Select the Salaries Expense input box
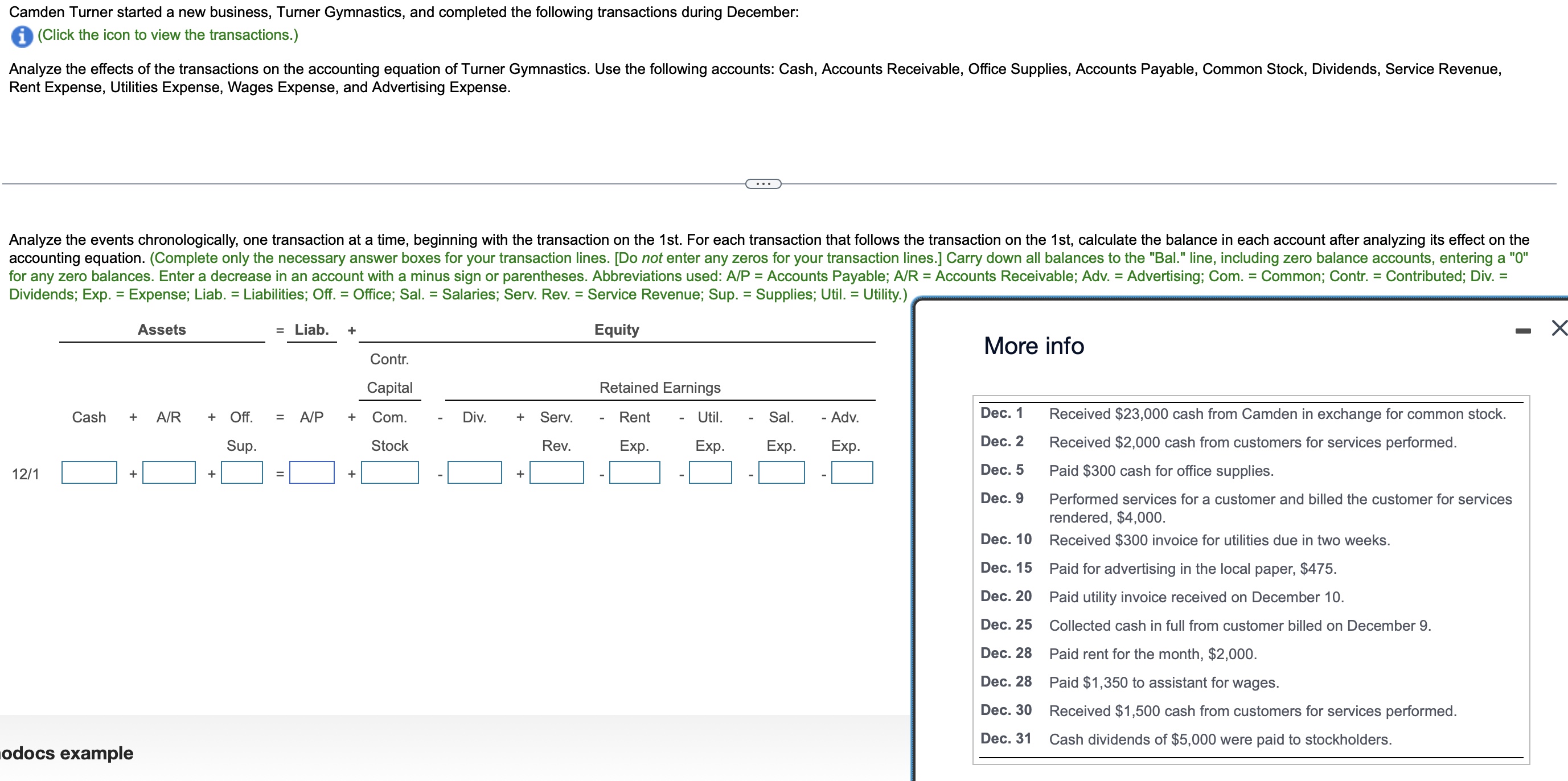This screenshot has height=781, width=1568. pyautogui.click(x=781, y=472)
